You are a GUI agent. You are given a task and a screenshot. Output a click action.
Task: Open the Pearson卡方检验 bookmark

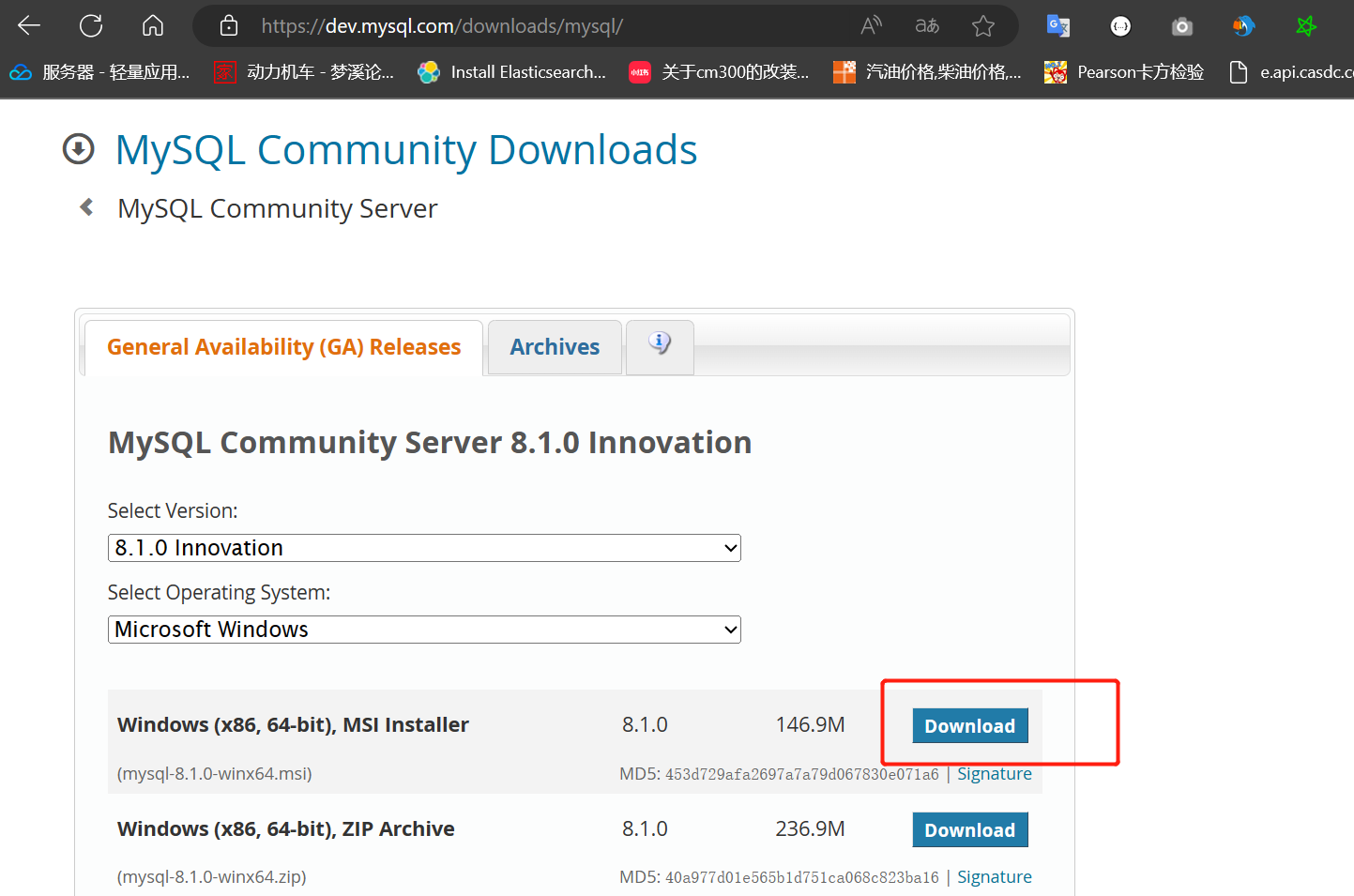(1124, 72)
